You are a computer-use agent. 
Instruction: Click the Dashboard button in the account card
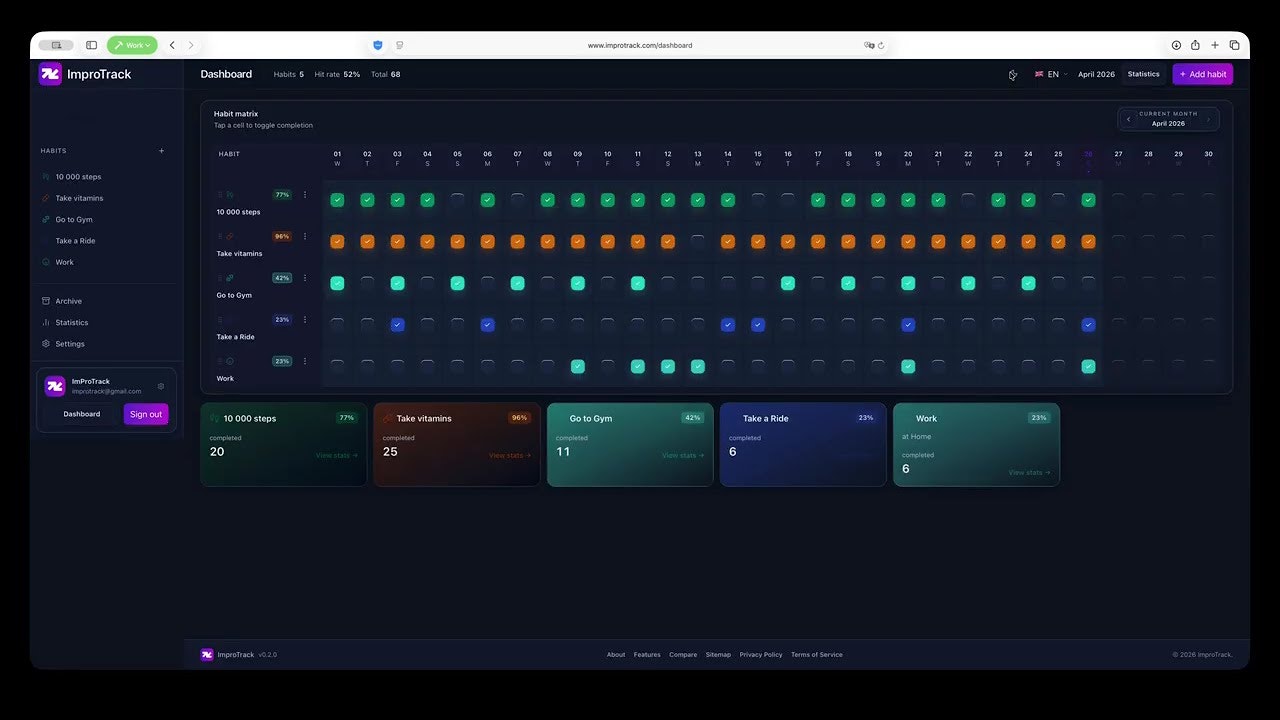coord(82,414)
